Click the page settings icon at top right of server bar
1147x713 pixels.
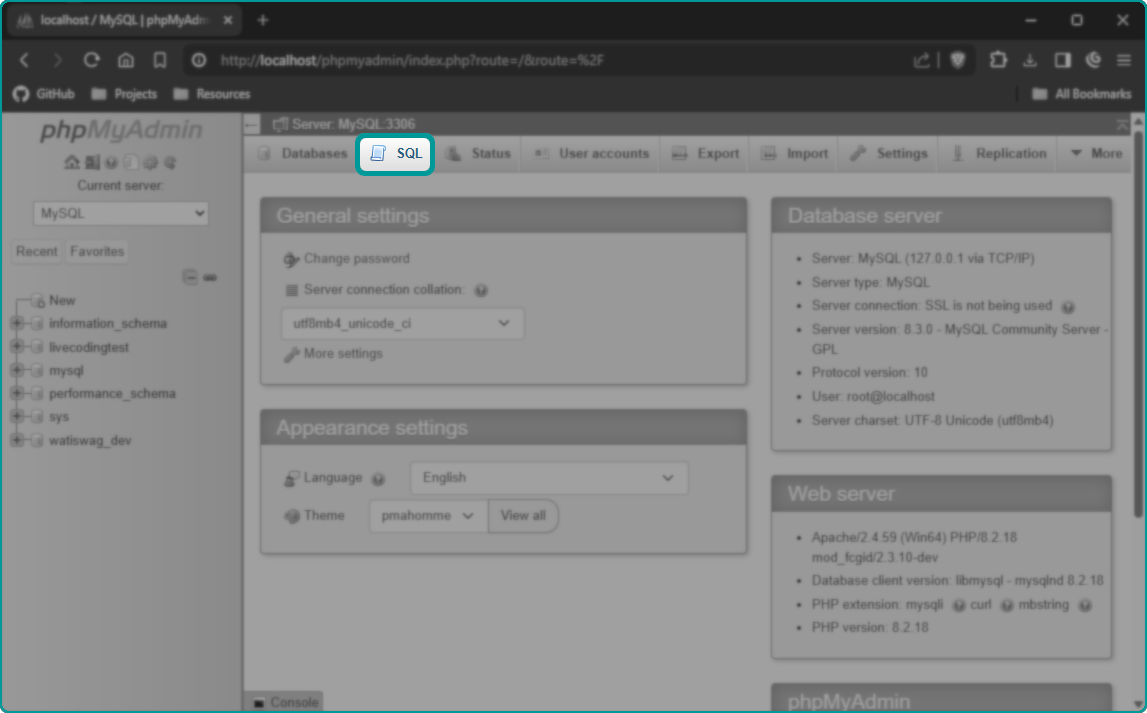click(1121, 125)
